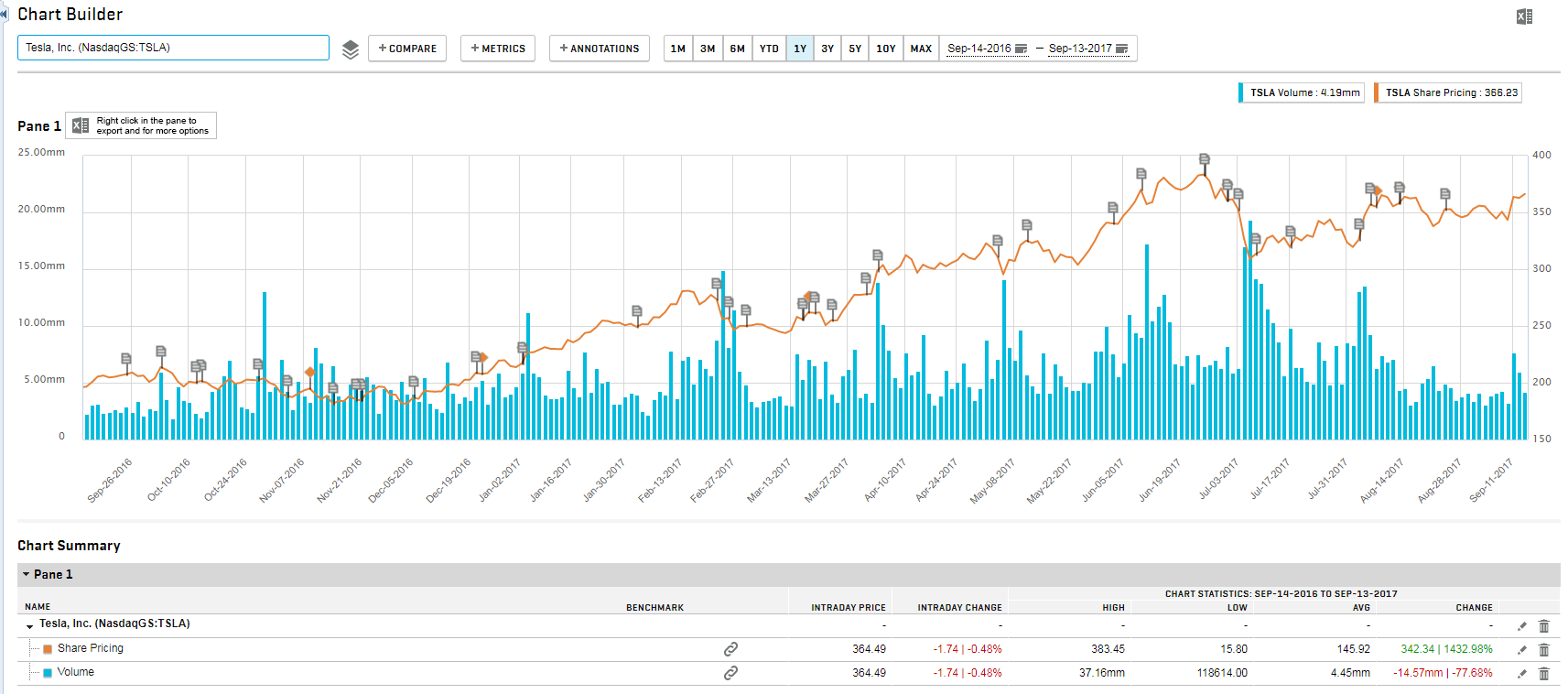Screen dimensions: 1568x694
Task: Open the start date calendar picker
Action: 1022,49
